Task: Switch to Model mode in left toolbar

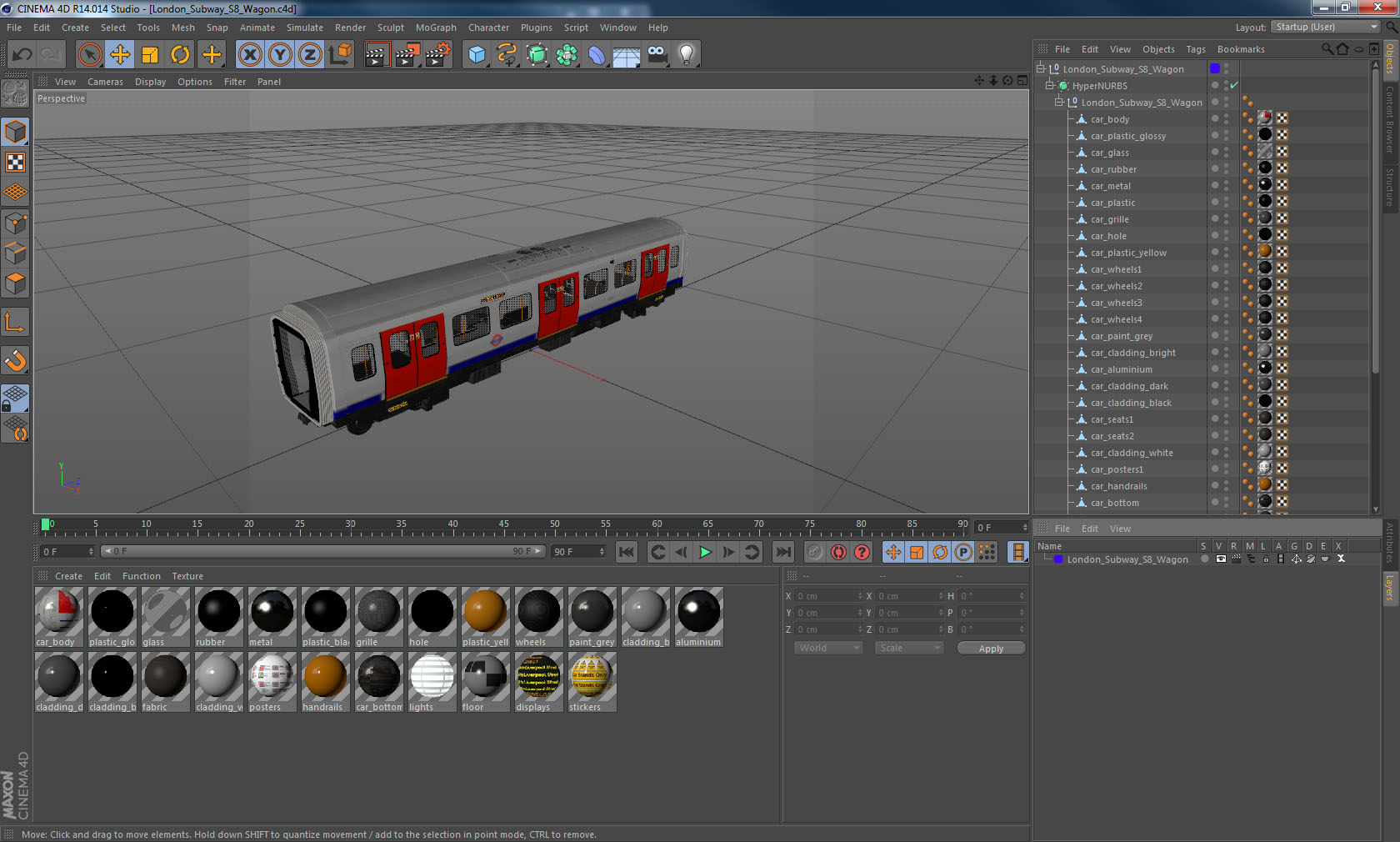Action: coord(15,132)
